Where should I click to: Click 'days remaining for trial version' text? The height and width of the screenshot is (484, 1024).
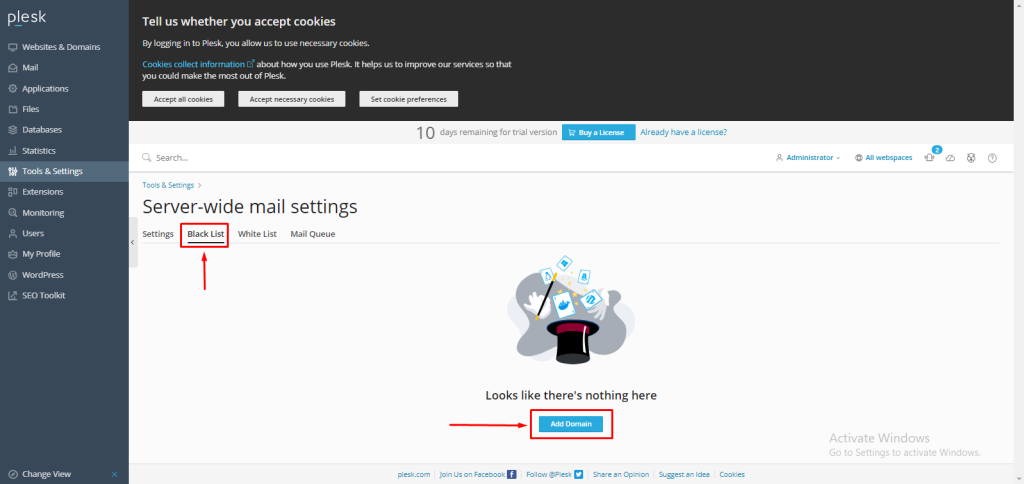pyautogui.click(x=498, y=132)
